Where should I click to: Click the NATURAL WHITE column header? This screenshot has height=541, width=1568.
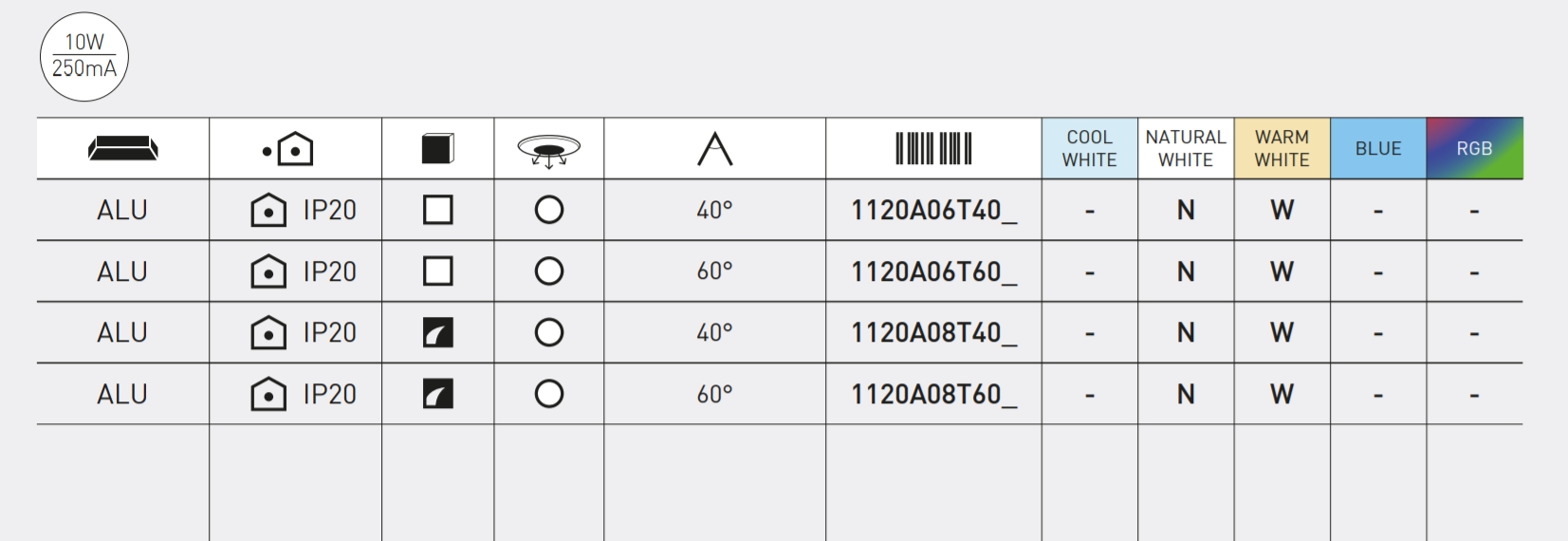tap(1186, 149)
